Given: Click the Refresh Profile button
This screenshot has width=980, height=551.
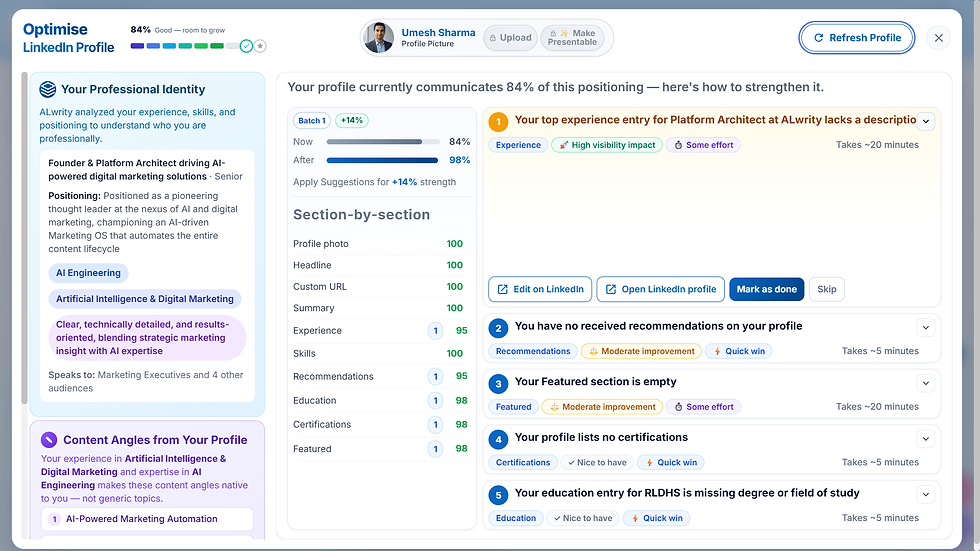Looking at the screenshot, I should click(x=856, y=37).
